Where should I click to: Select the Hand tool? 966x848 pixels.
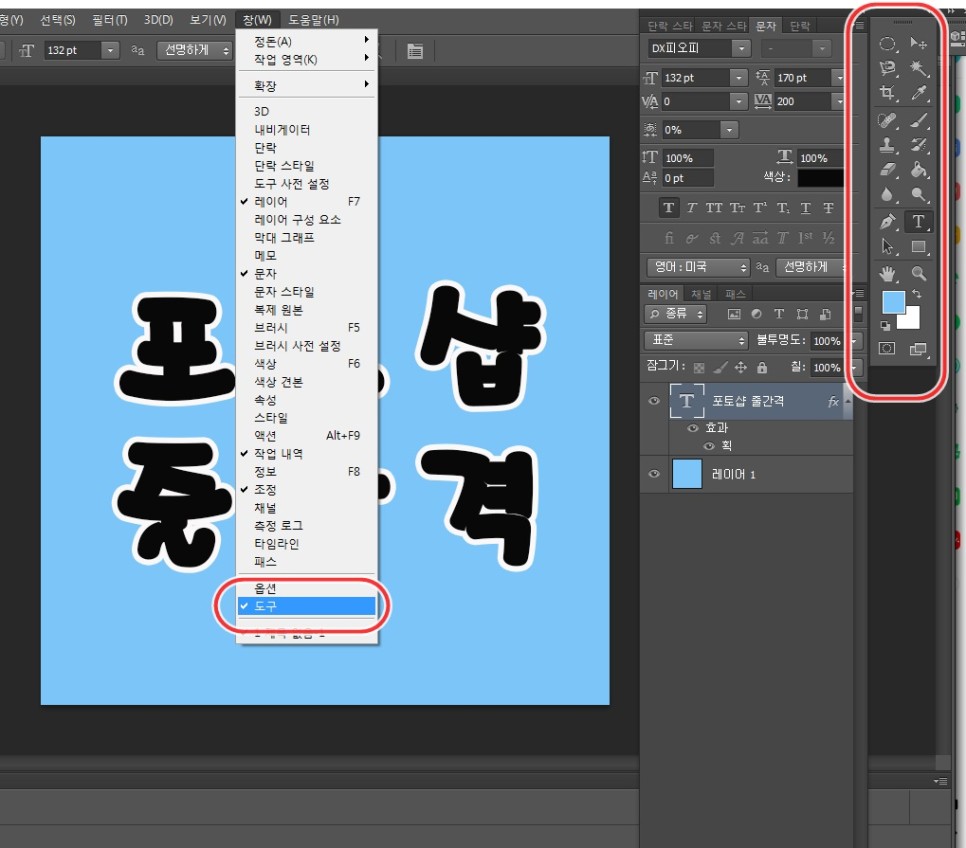pos(887,274)
